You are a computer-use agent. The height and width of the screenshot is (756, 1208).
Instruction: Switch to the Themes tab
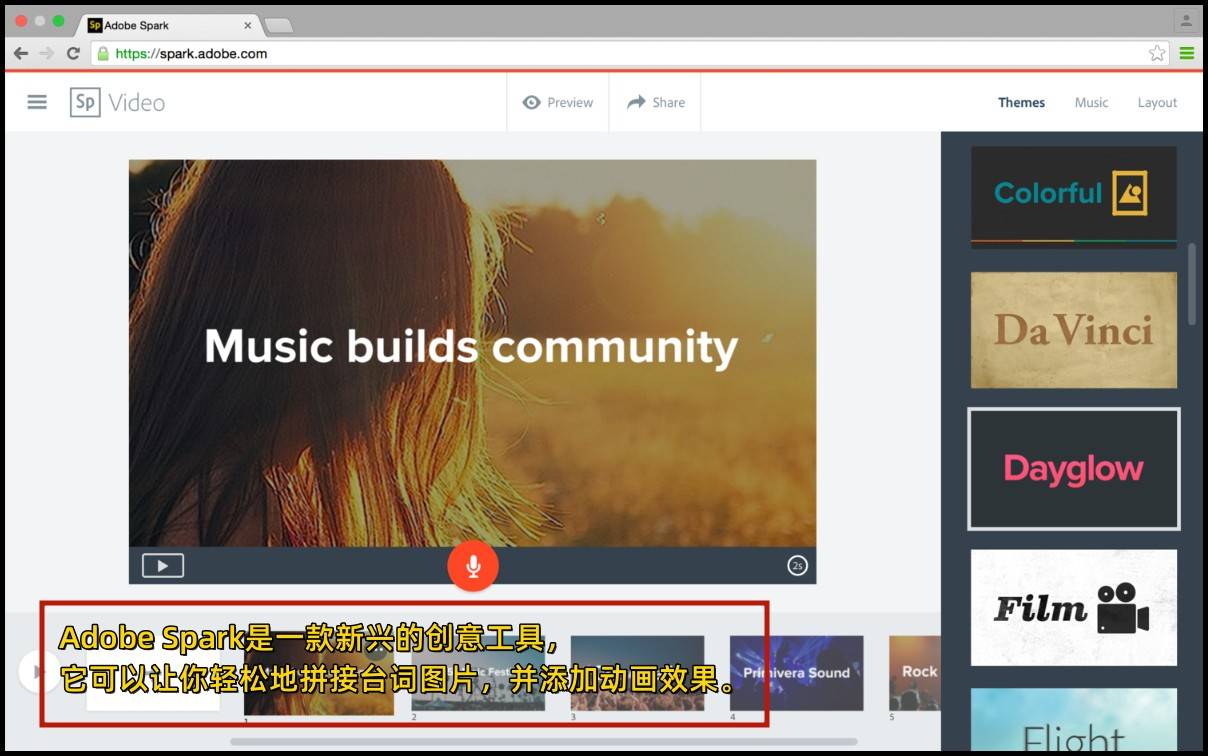coord(1021,102)
